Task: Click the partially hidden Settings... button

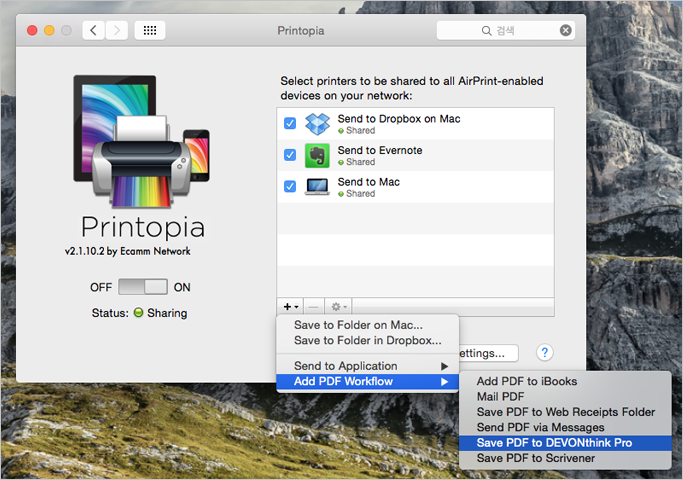Action: pos(488,353)
